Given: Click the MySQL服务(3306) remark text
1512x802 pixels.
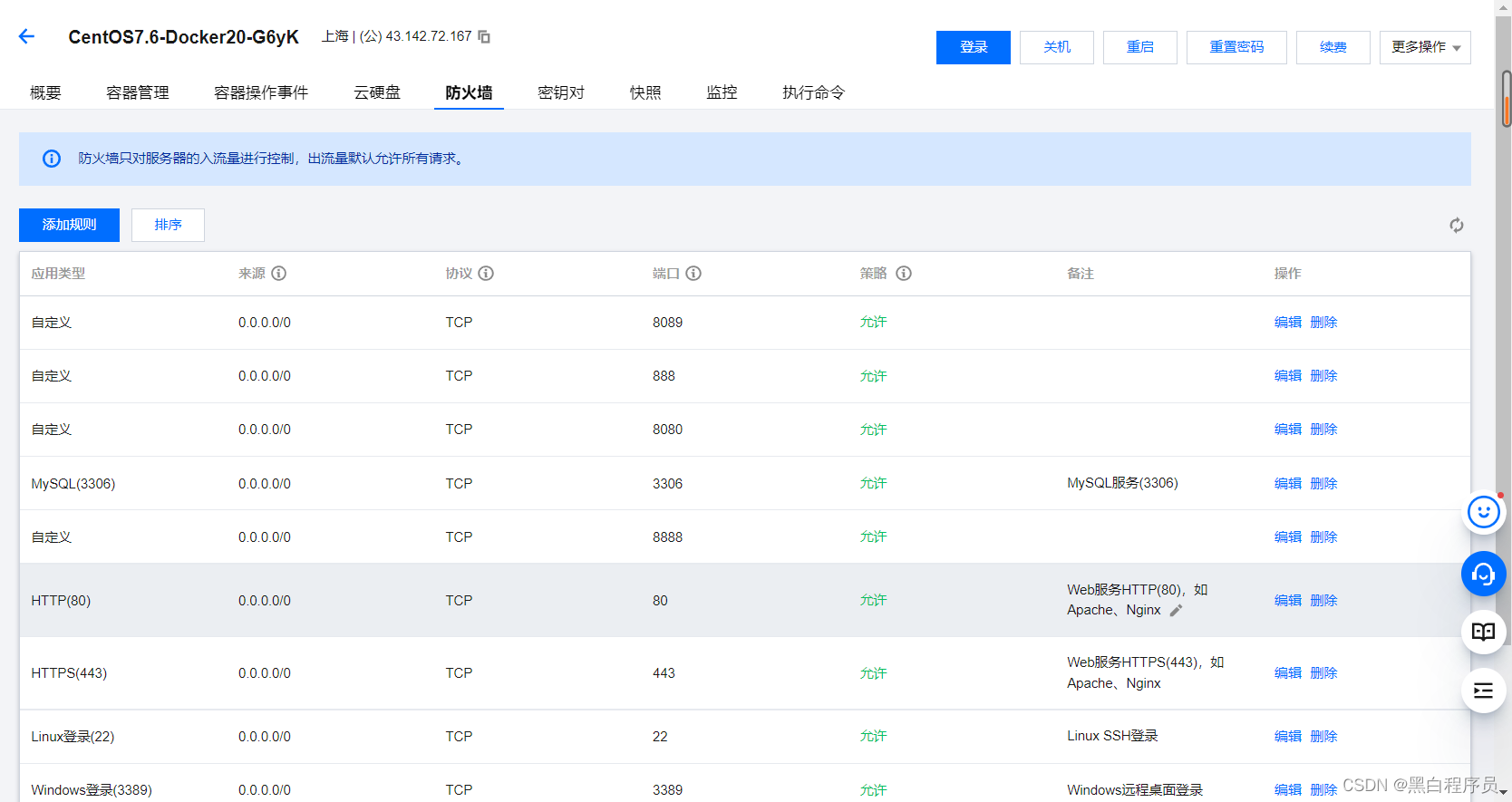Looking at the screenshot, I should coord(1122,483).
